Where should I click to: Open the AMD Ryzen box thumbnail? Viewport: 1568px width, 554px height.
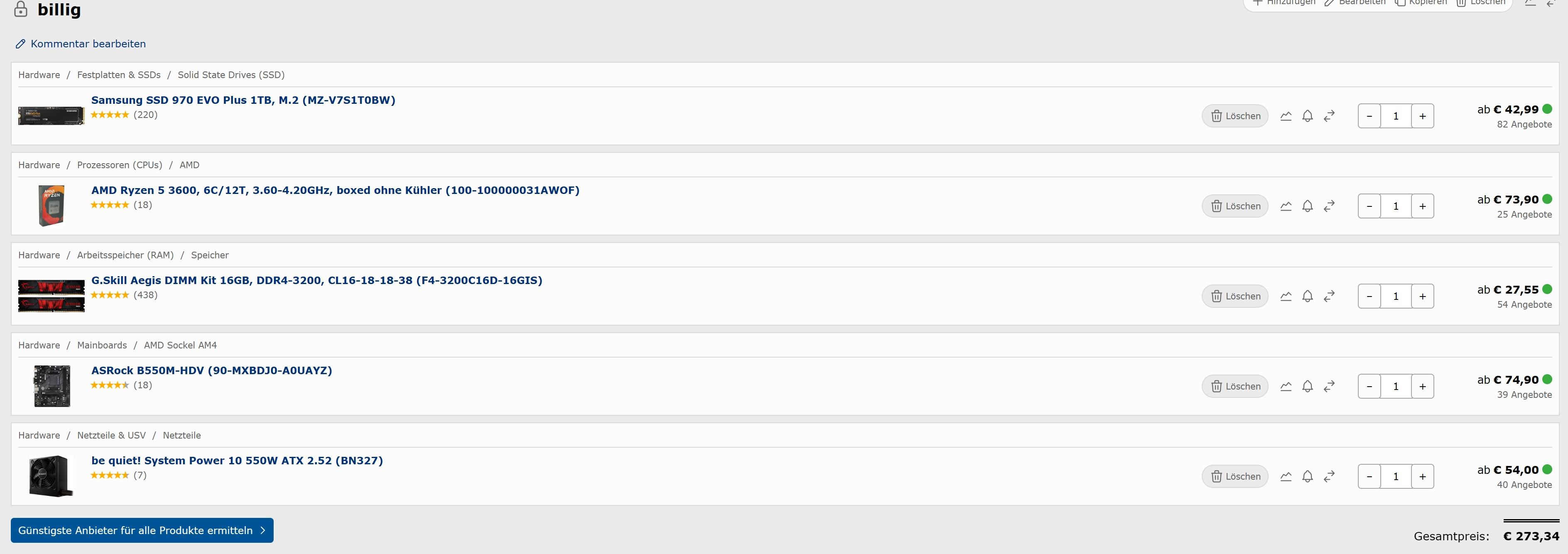52,206
